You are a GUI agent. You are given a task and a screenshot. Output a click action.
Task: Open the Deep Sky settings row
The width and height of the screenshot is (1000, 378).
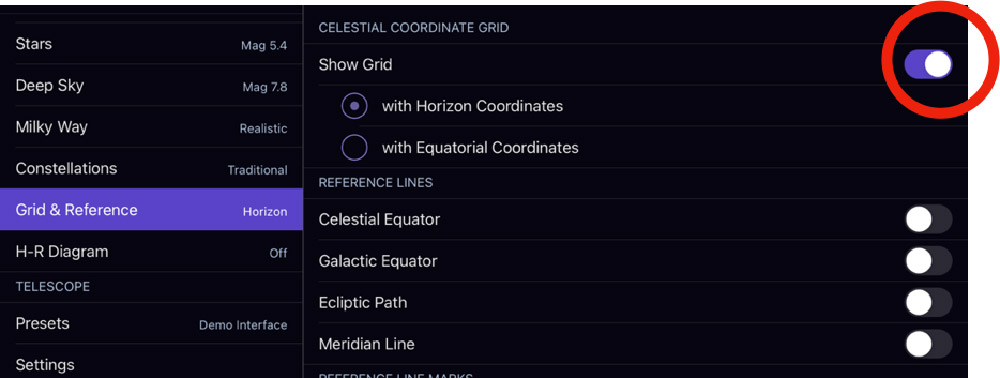[x=151, y=85]
